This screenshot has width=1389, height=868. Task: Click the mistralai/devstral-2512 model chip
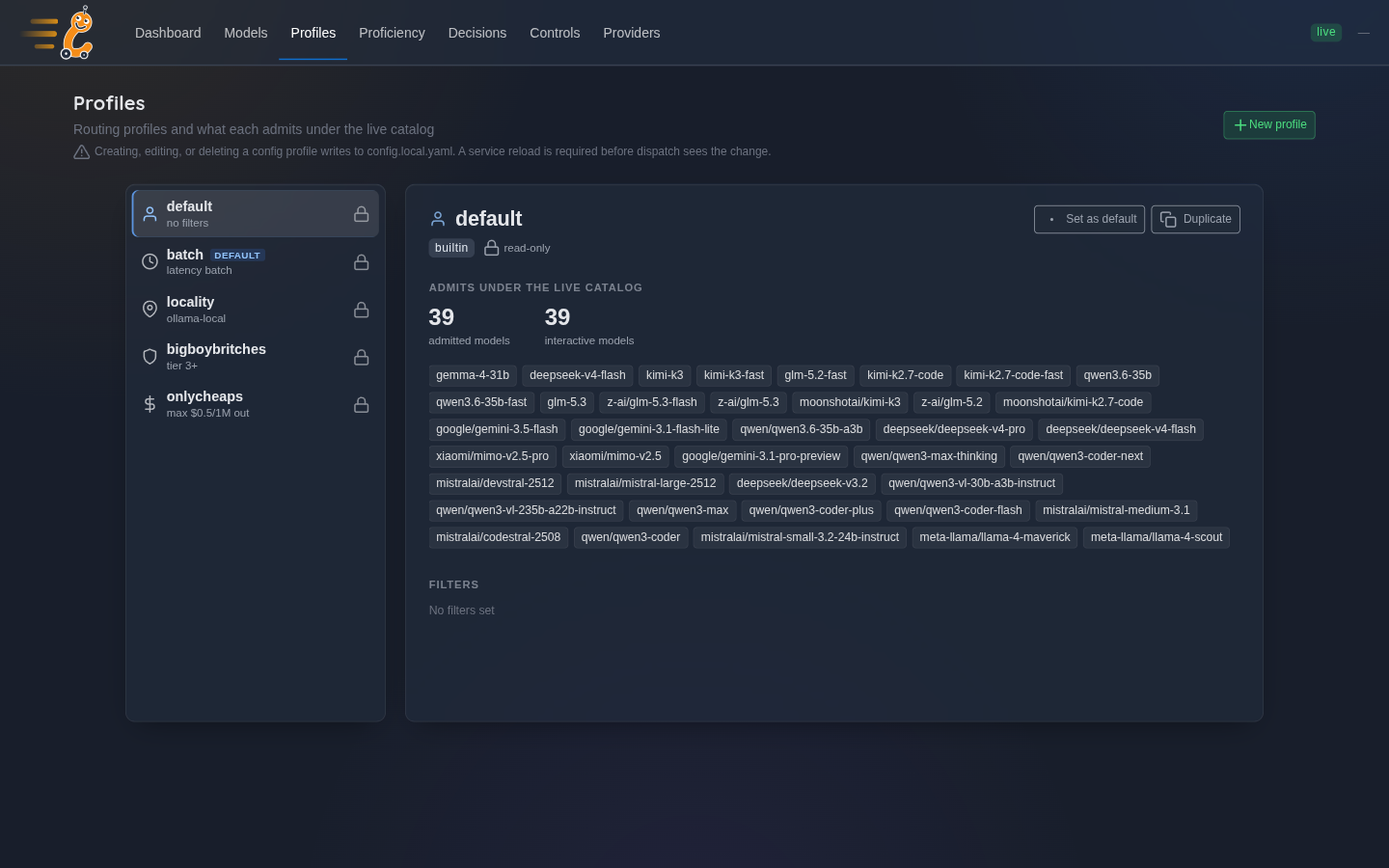(x=495, y=483)
